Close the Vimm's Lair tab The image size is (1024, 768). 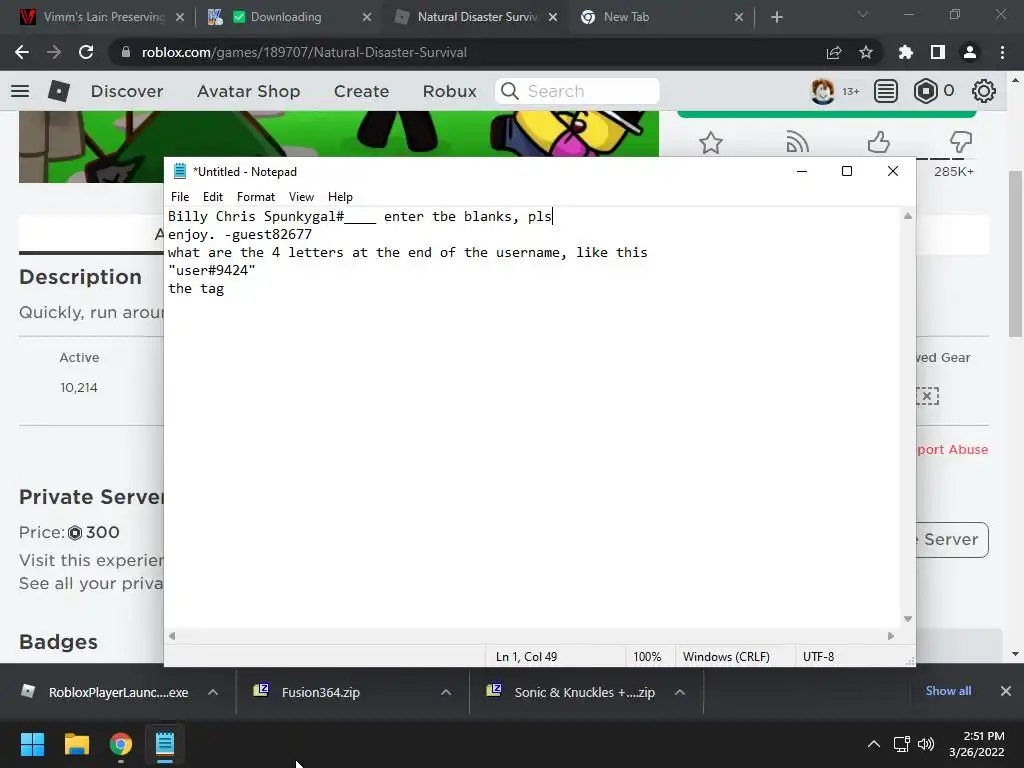click(180, 17)
